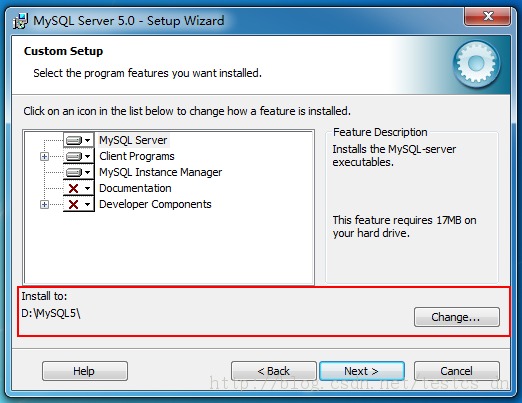
Task: Click the Next > button
Action: [362, 371]
